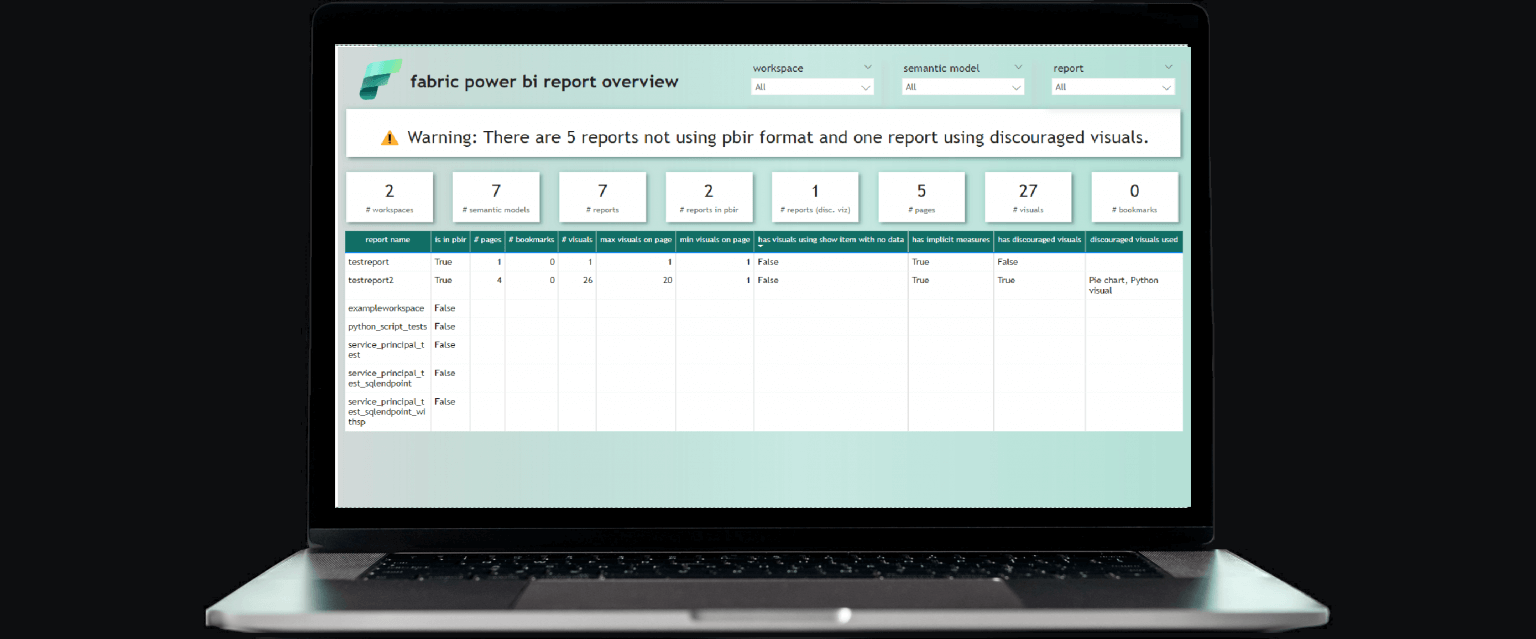Click the sort arrow under 'has visuals using show item'
Screen dimensions: 1536x639
tap(761, 246)
